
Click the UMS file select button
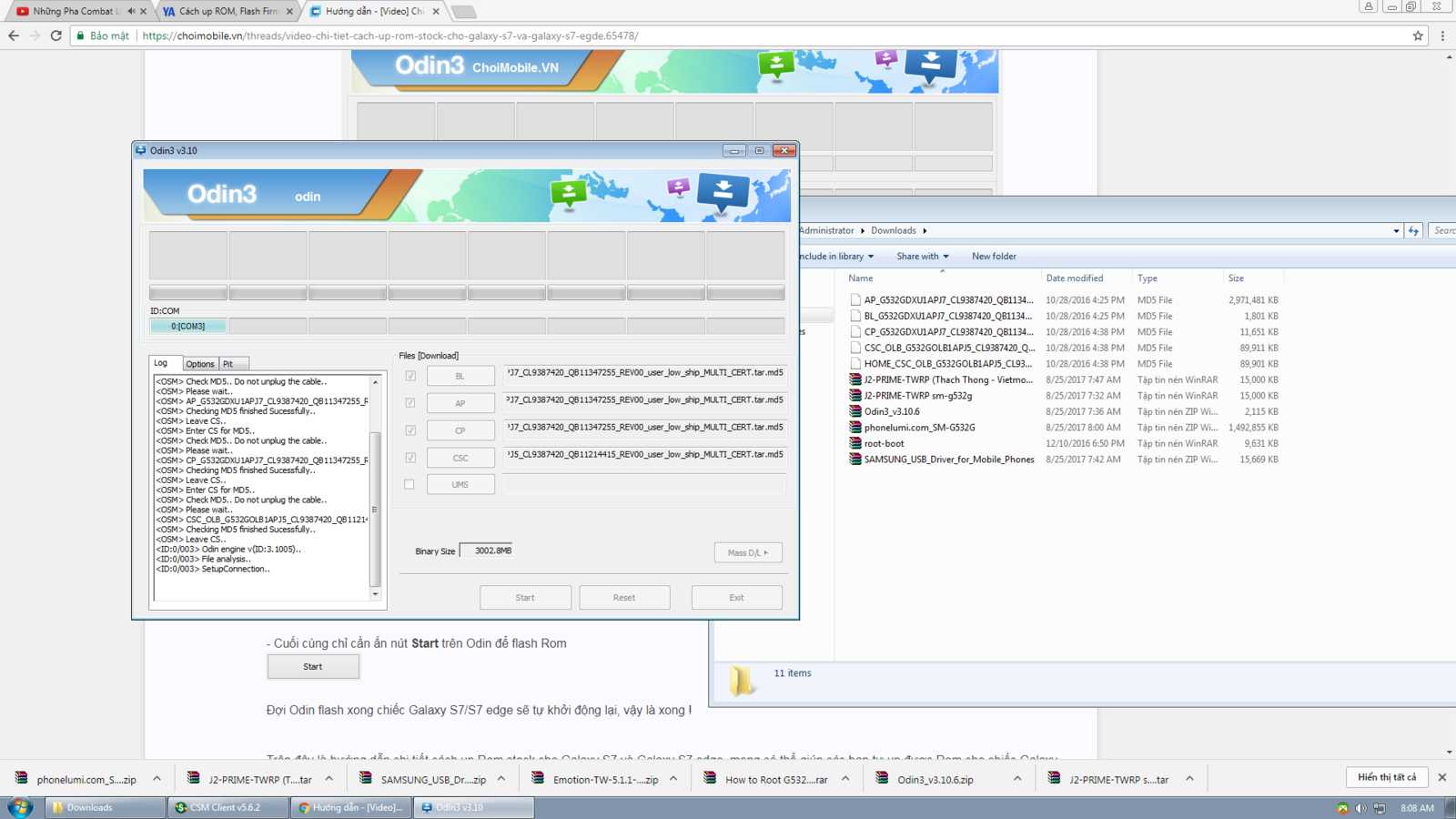click(x=460, y=485)
